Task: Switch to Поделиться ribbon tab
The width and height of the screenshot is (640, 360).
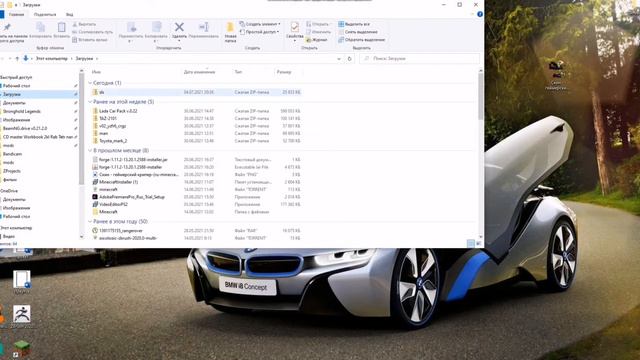Action: click(x=45, y=14)
